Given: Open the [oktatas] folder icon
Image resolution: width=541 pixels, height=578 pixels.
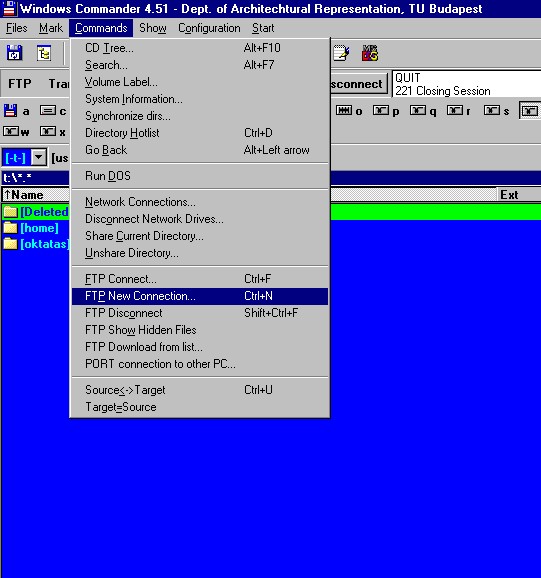Looking at the screenshot, I should click(x=10, y=244).
